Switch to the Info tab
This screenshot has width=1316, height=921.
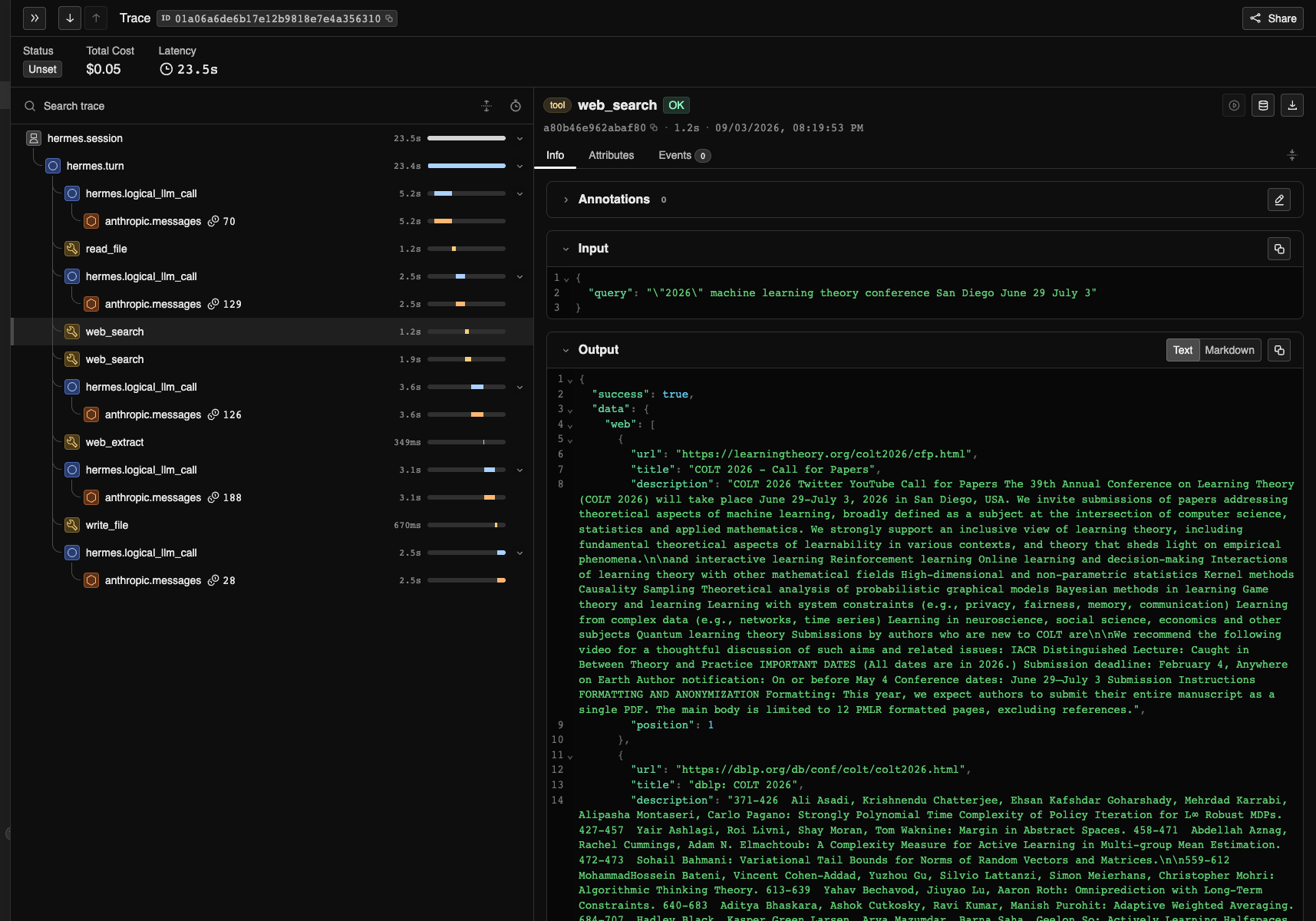tap(555, 155)
